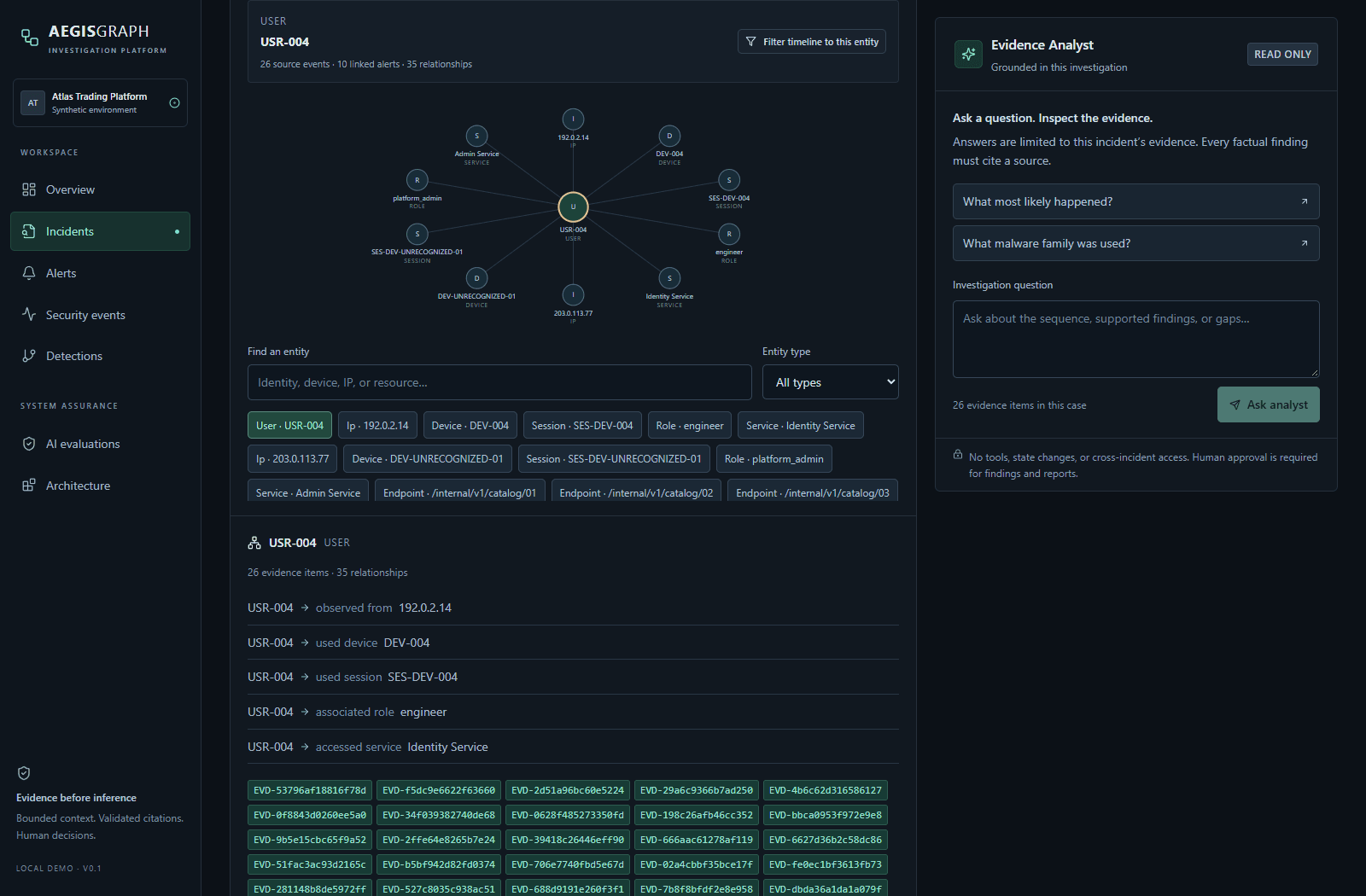Open evidence EVD-666aac61278af119
The width and height of the screenshot is (1366, 896).
click(x=697, y=840)
